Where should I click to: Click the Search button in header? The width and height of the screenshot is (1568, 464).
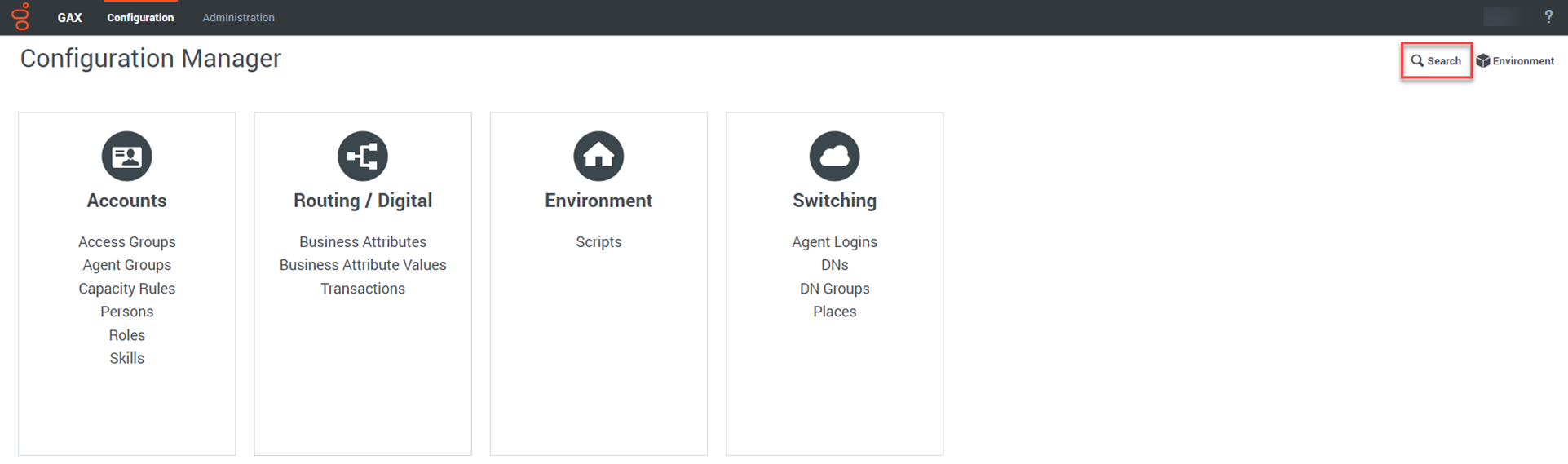point(1436,61)
